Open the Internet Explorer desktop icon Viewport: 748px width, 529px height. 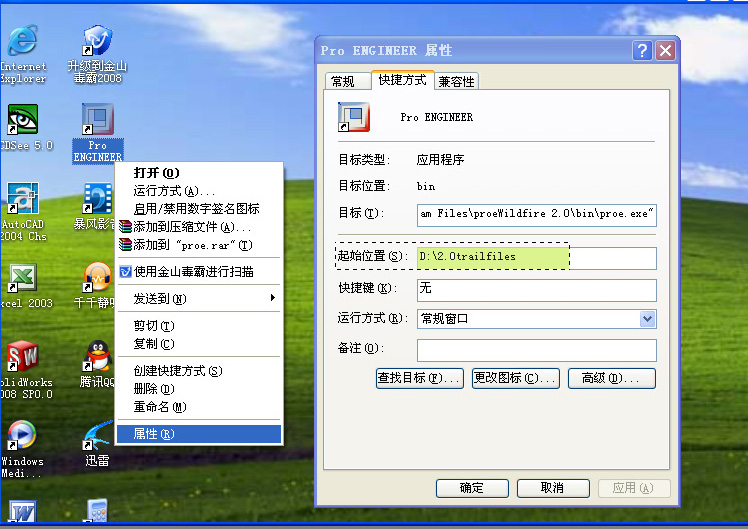click(22, 41)
